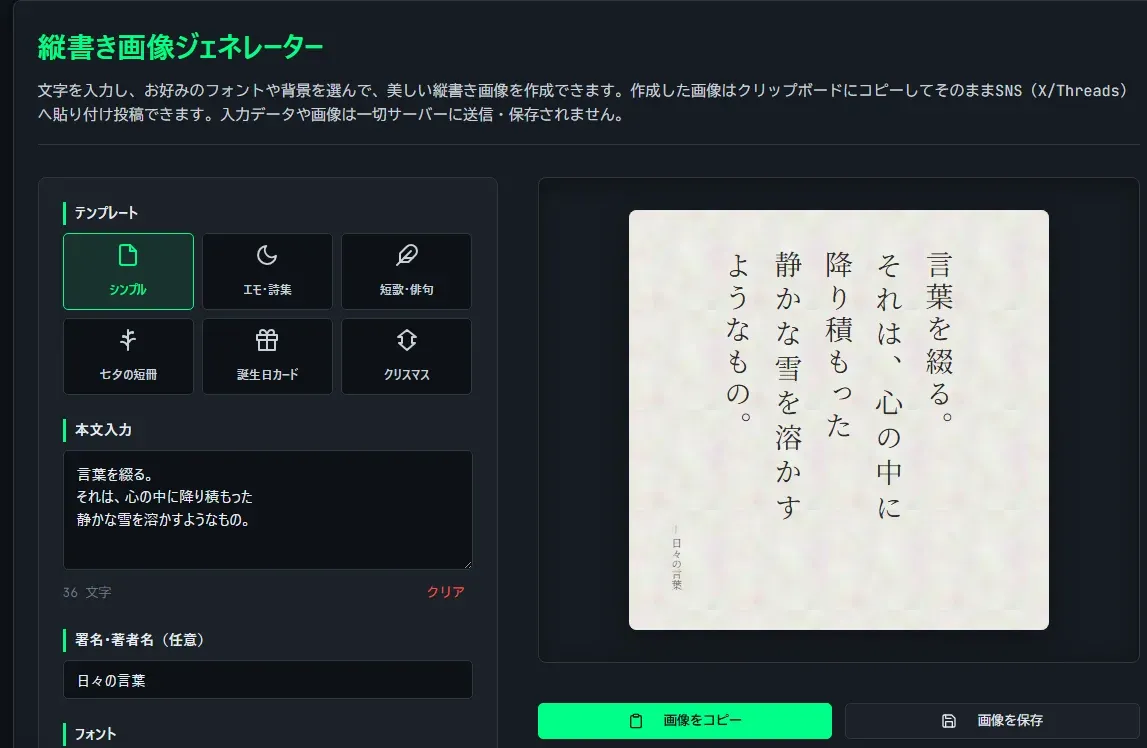Focus the 本文入力 text area
This screenshot has height=748, width=1147.
tap(268, 510)
